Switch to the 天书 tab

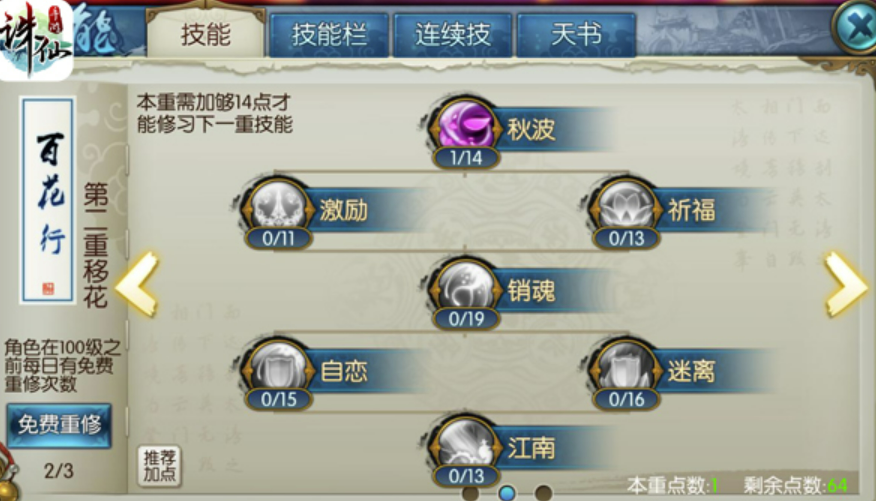(576, 35)
